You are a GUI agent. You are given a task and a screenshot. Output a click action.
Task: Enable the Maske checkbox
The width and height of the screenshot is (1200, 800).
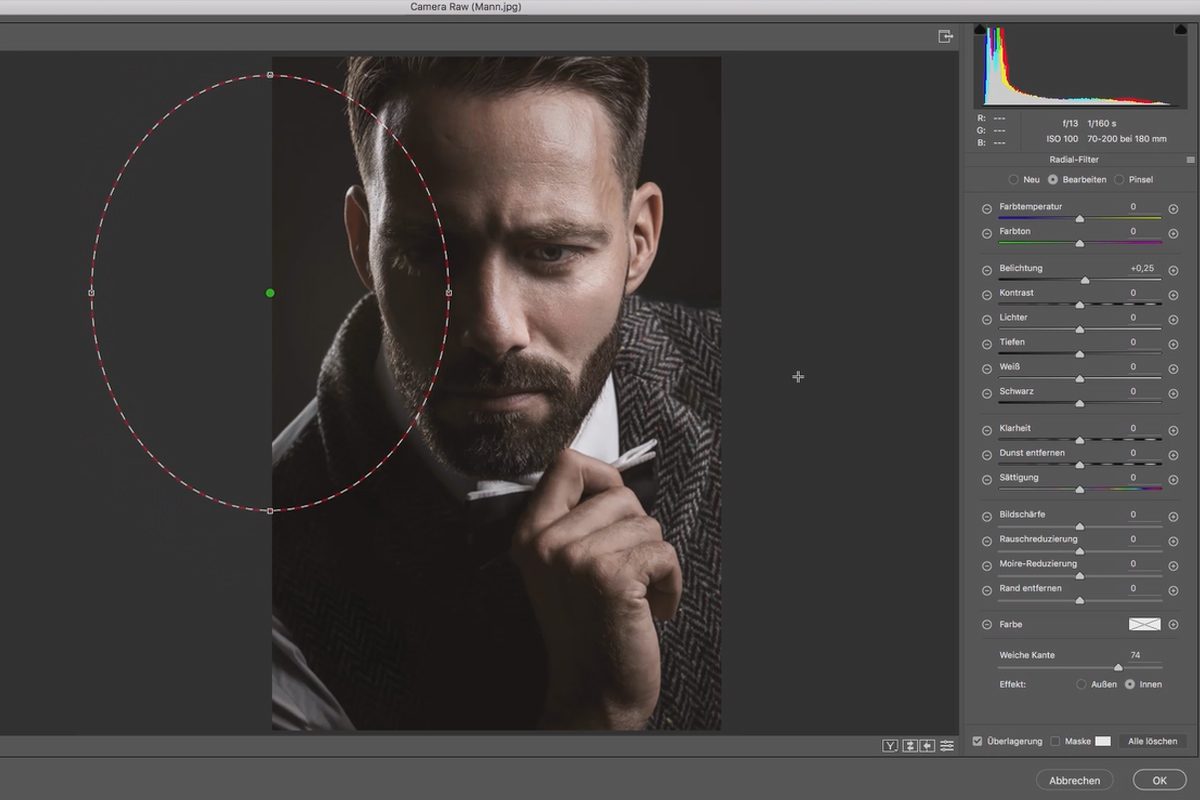(x=1055, y=741)
